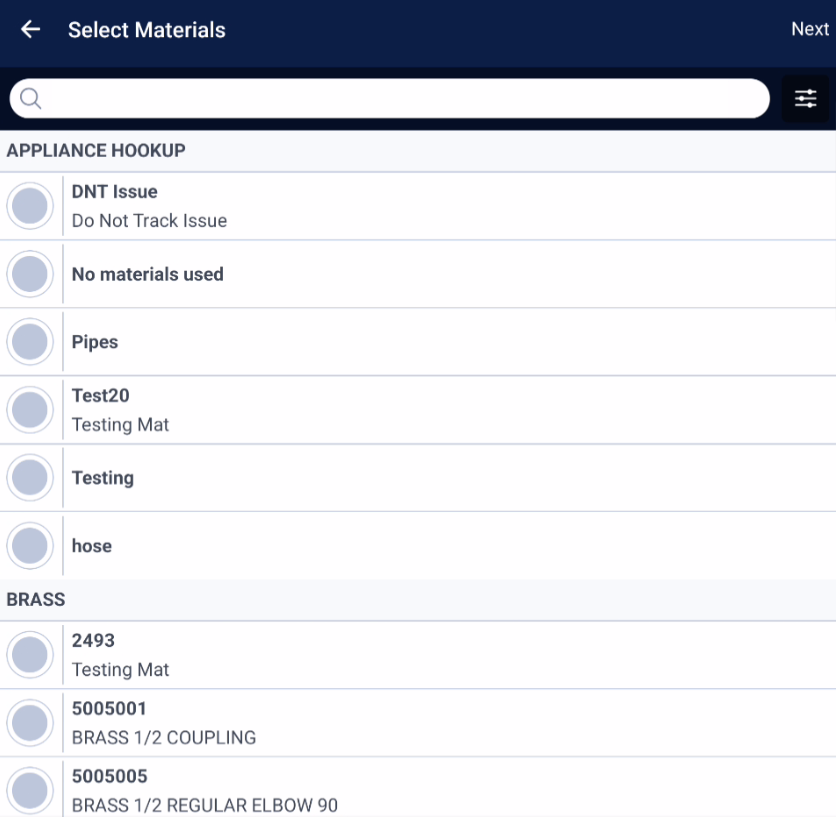The height and width of the screenshot is (817, 836).
Task: Select the Testing radio button
Action: pos(30,478)
